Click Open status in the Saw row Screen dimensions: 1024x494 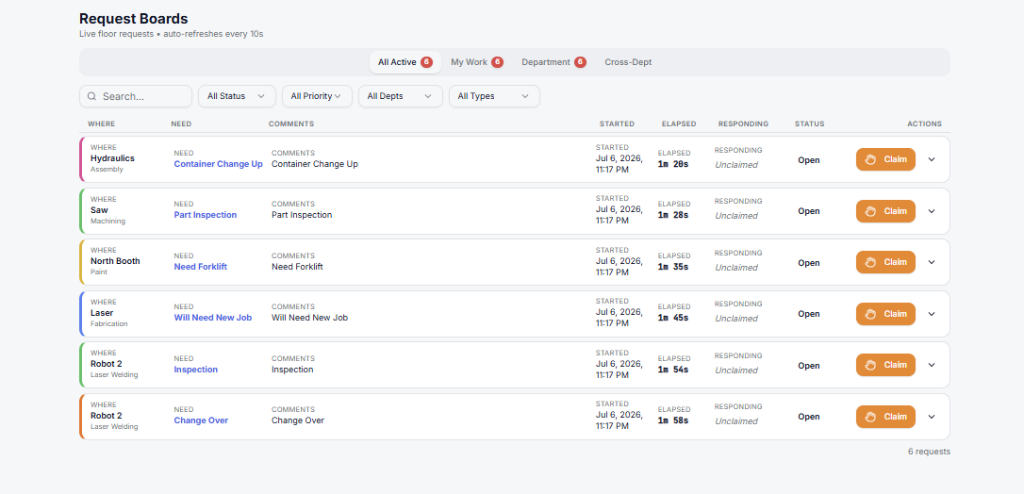pos(808,211)
